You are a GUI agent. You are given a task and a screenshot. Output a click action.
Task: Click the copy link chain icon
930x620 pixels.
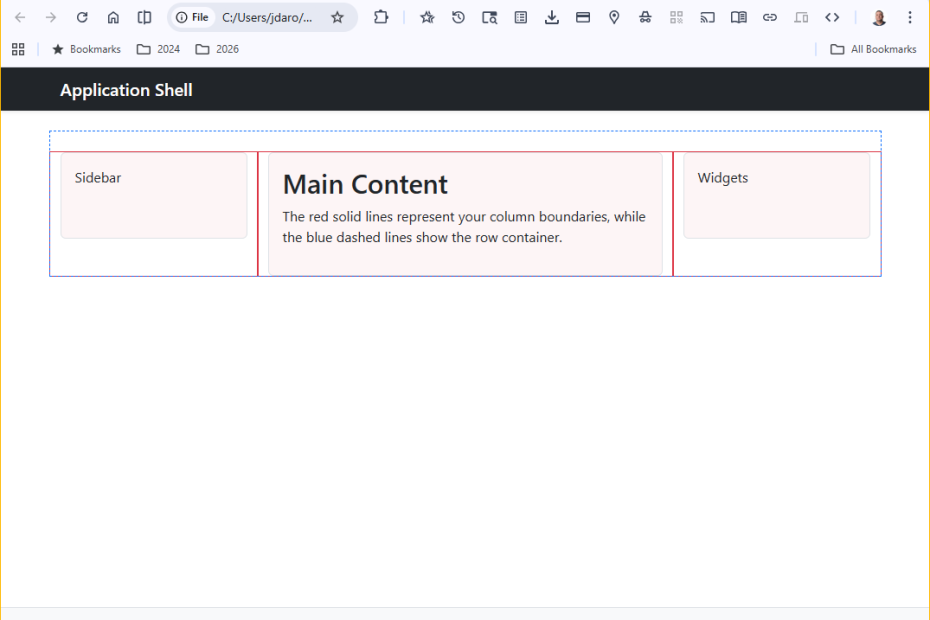(770, 17)
